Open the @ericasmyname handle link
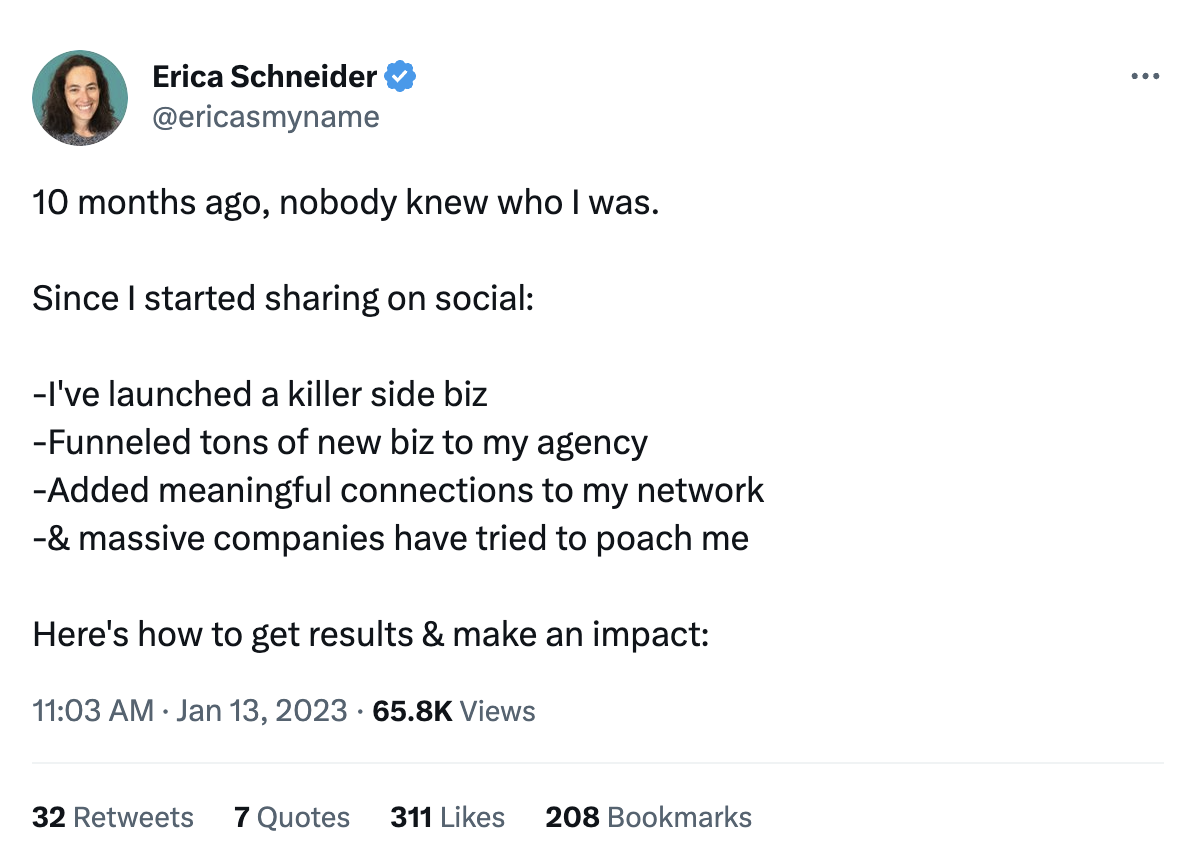This screenshot has height=864, width=1196. click(265, 117)
